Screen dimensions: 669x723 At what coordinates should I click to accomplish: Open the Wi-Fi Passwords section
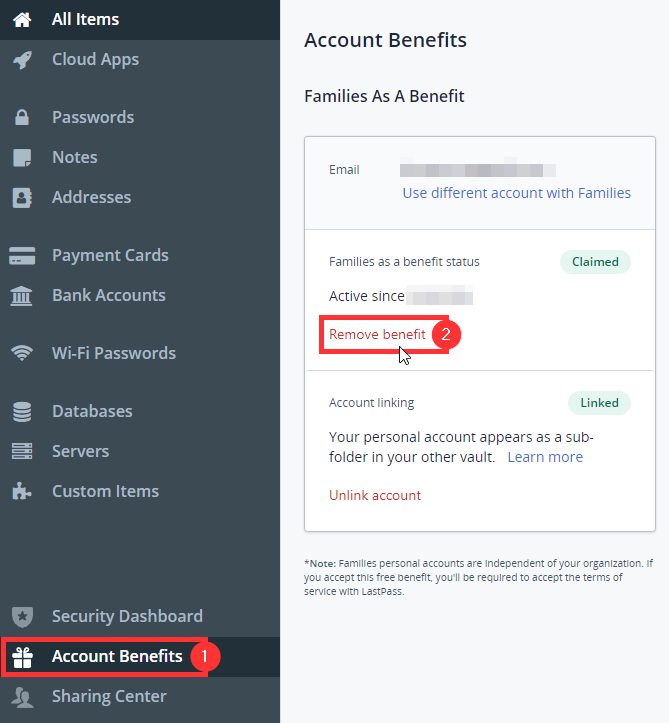coord(114,353)
